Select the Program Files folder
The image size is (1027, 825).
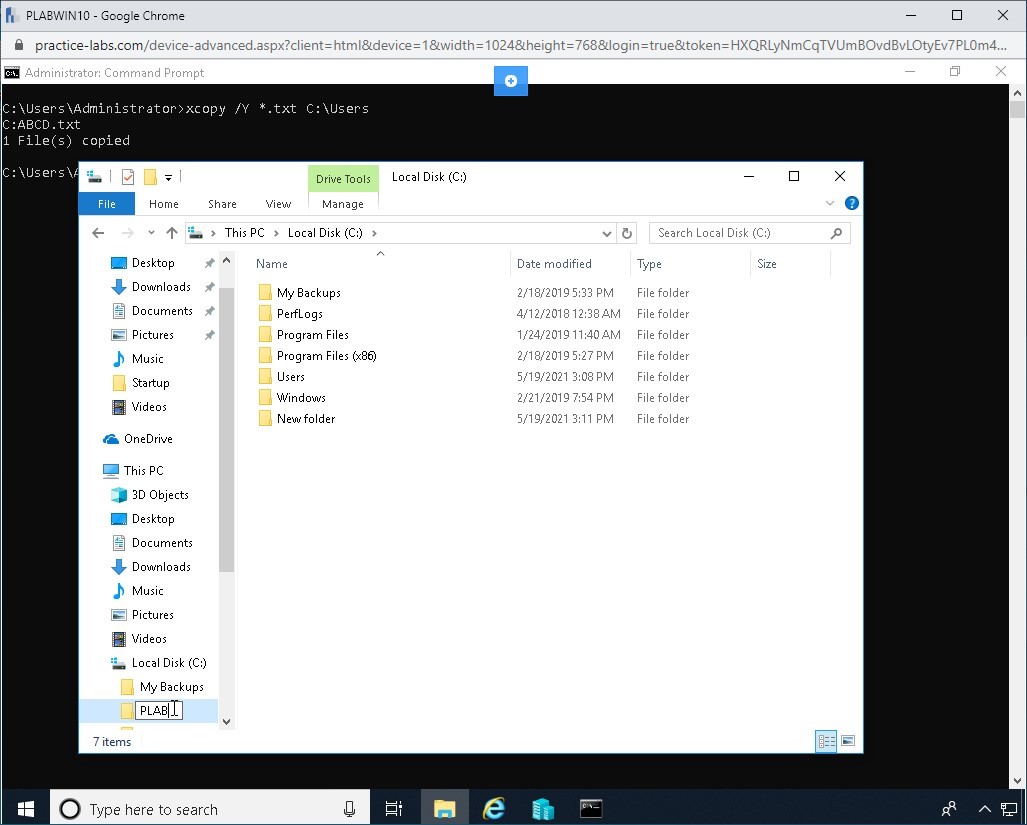click(312, 335)
